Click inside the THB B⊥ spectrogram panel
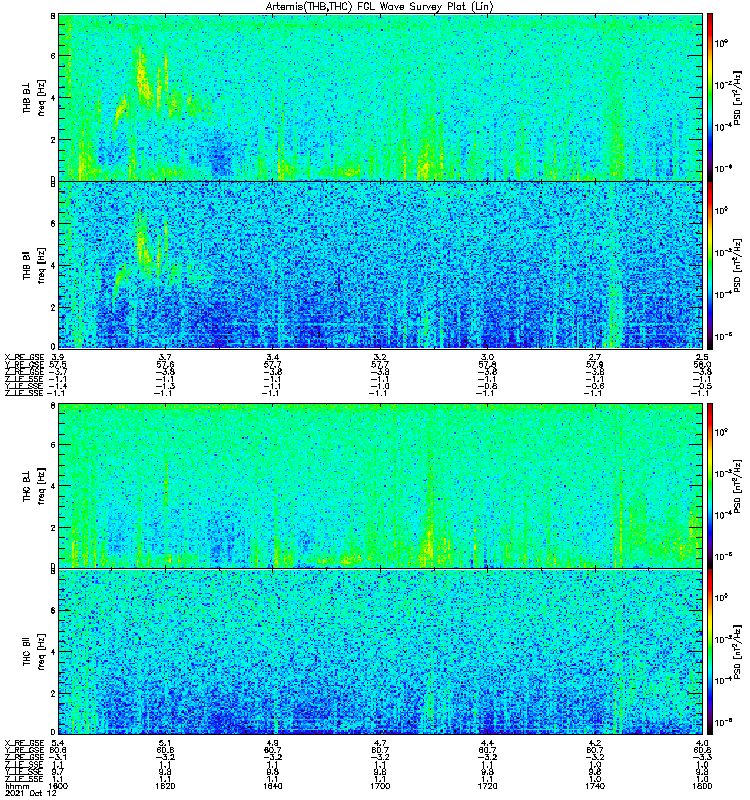This screenshot has width=750, height=800. pos(380,97)
